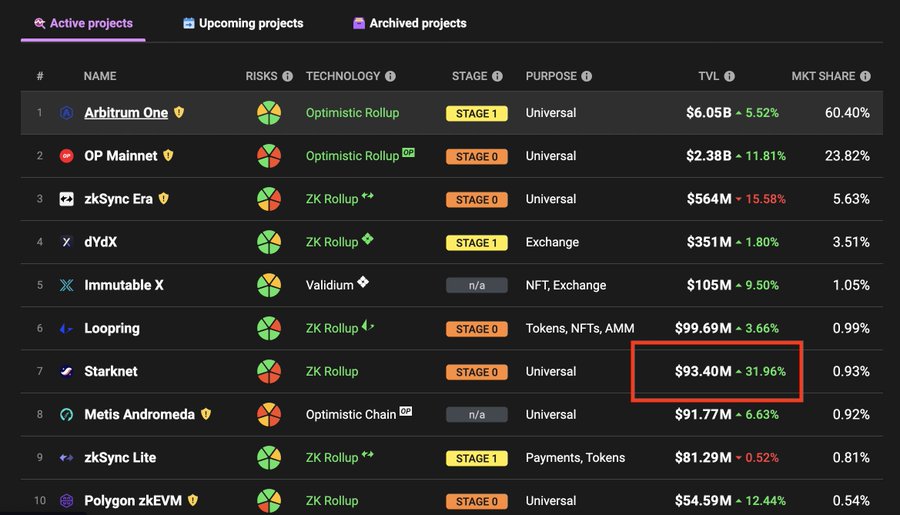The height and width of the screenshot is (515, 900).
Task: Click the zkSync Lite project name
Action: point(120,457)
